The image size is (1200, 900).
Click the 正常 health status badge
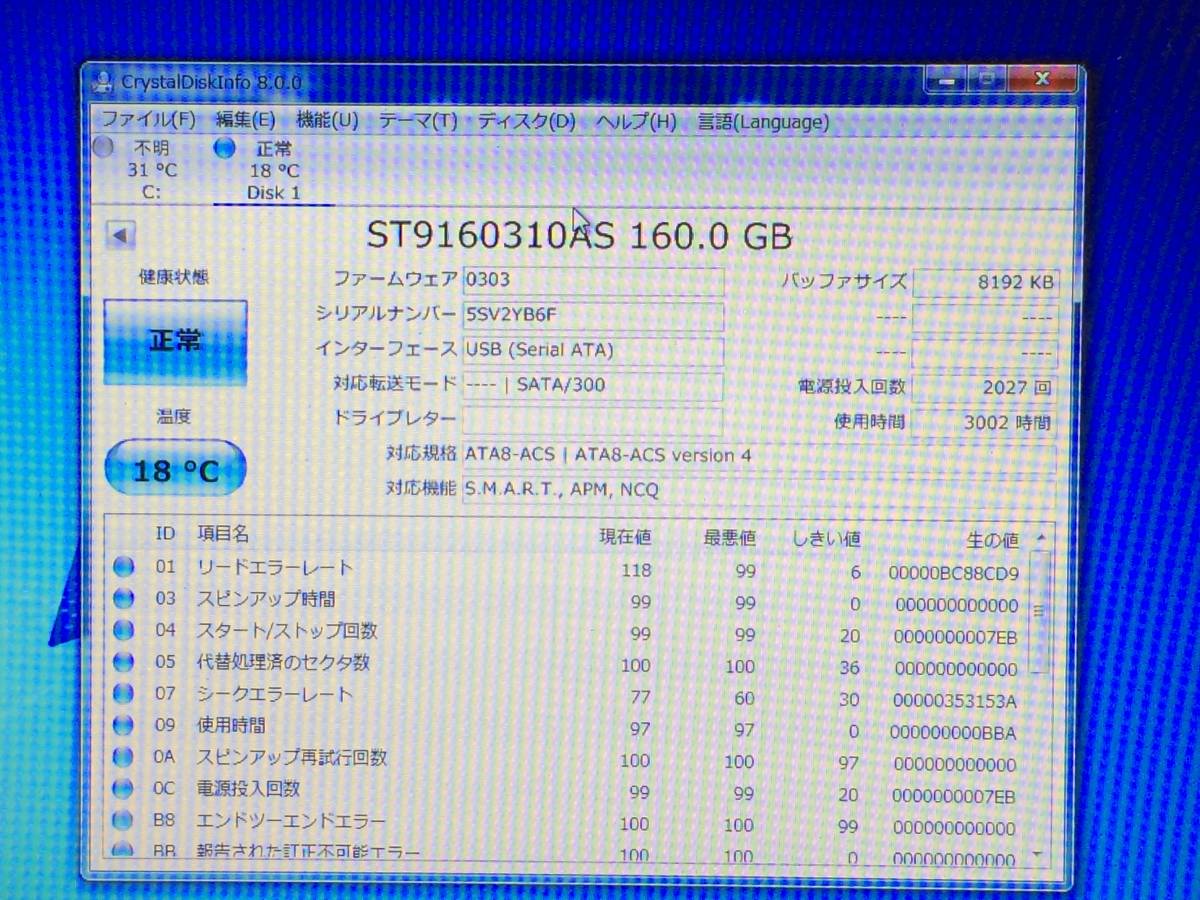pos(175,341)
